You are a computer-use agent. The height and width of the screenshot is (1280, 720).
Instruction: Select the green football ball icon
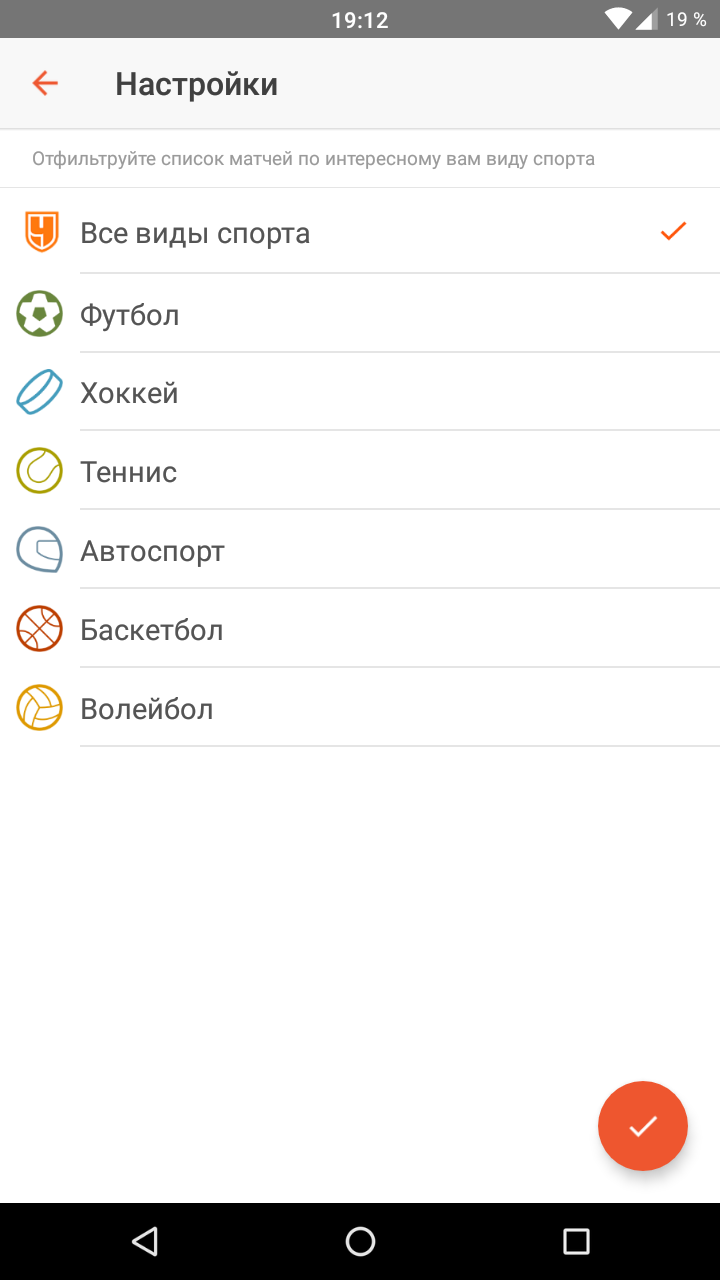(40, 314)
